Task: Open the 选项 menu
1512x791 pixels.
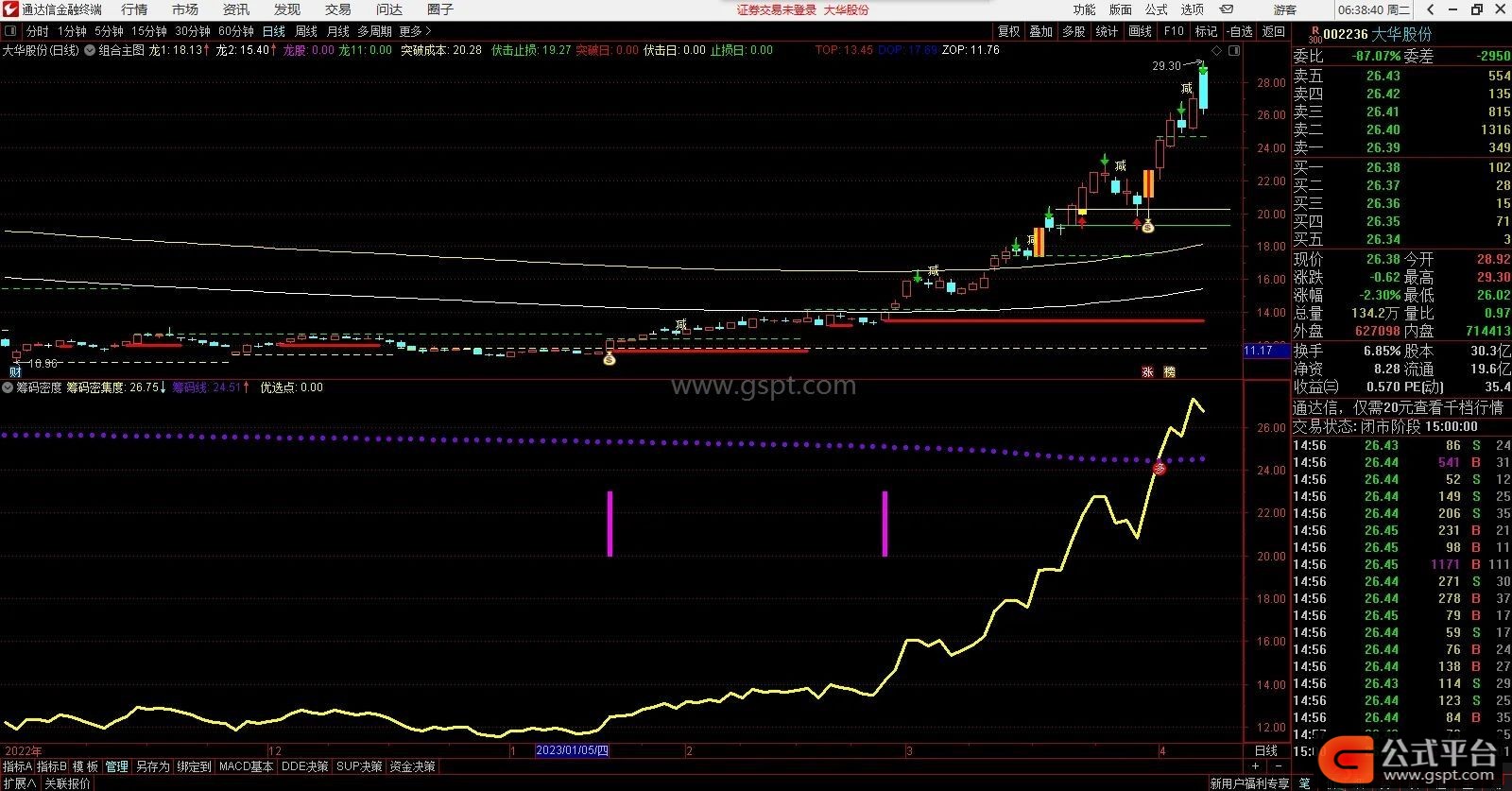Action: point(1193,9)
